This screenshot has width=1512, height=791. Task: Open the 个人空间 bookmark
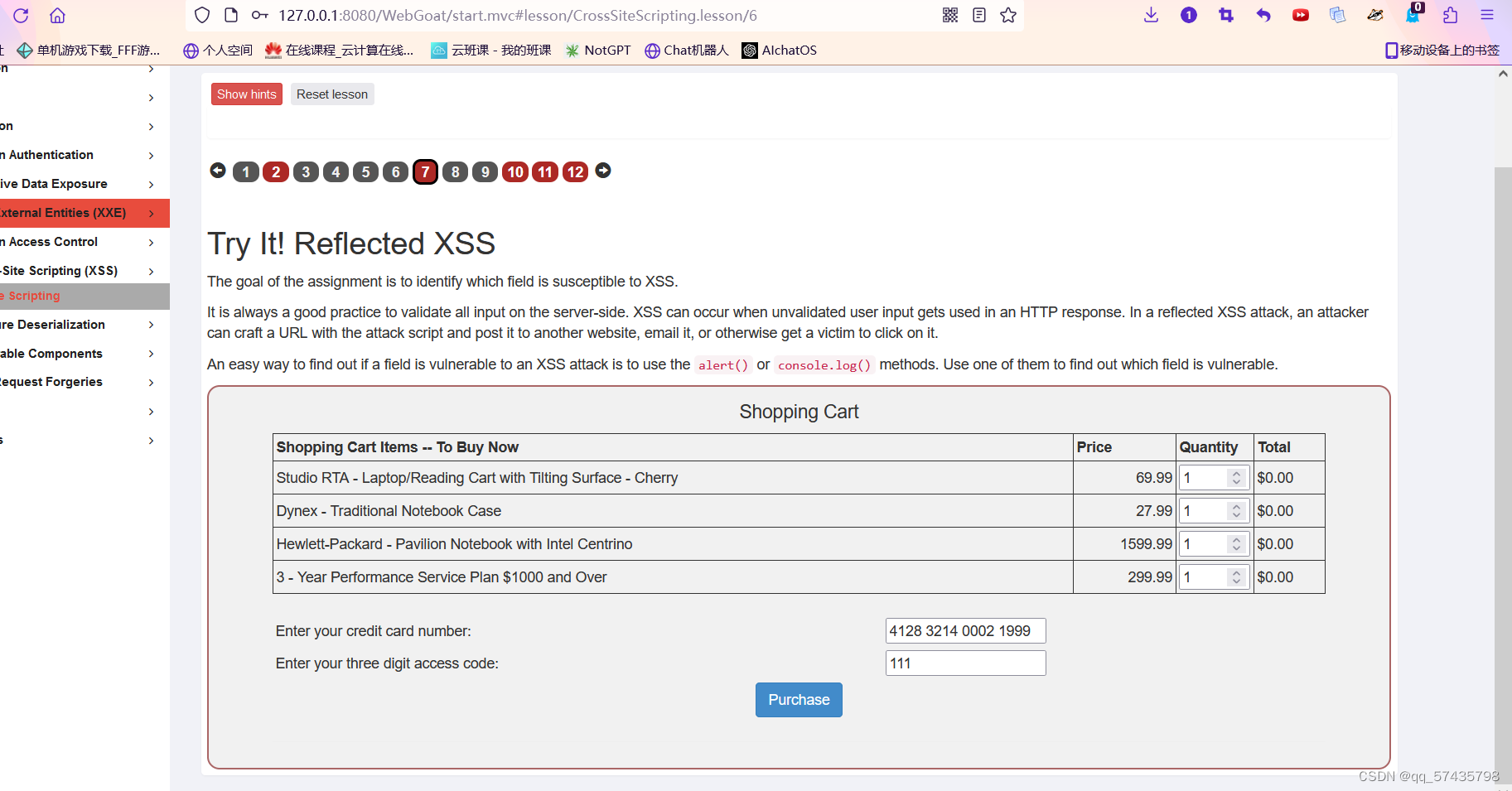coord(218,51)
